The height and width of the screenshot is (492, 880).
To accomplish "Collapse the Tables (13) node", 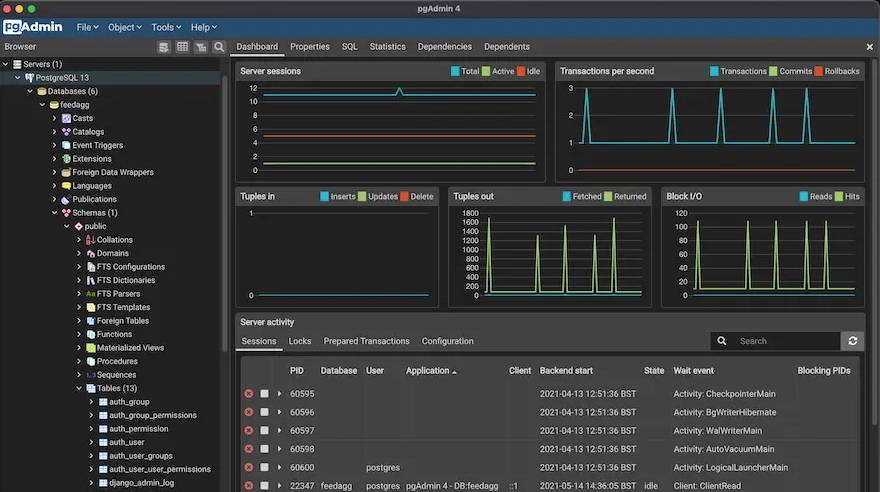I will [79, 388].
